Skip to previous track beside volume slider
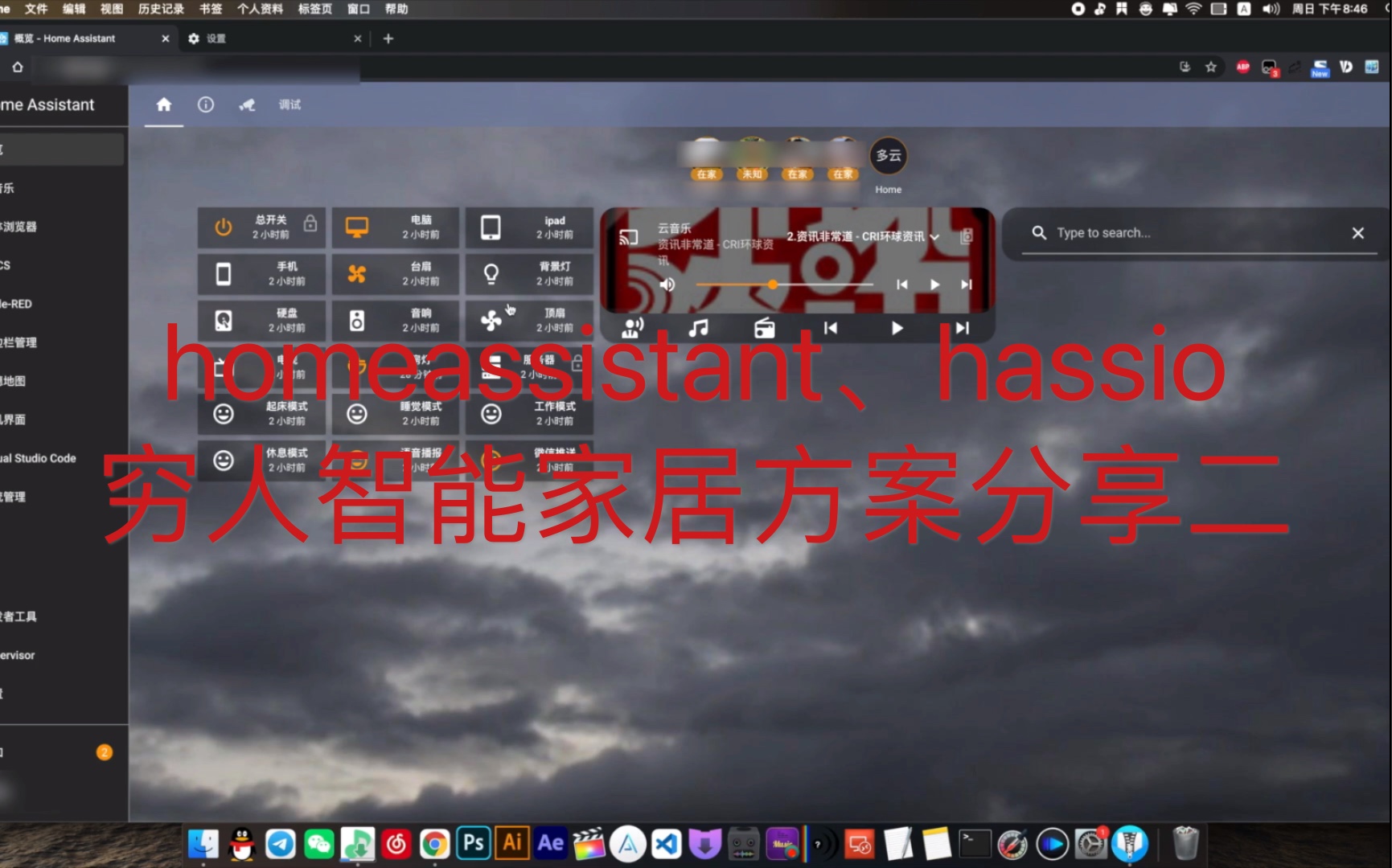The width and height of the screenshot is (1392, 868). (902, 285)
